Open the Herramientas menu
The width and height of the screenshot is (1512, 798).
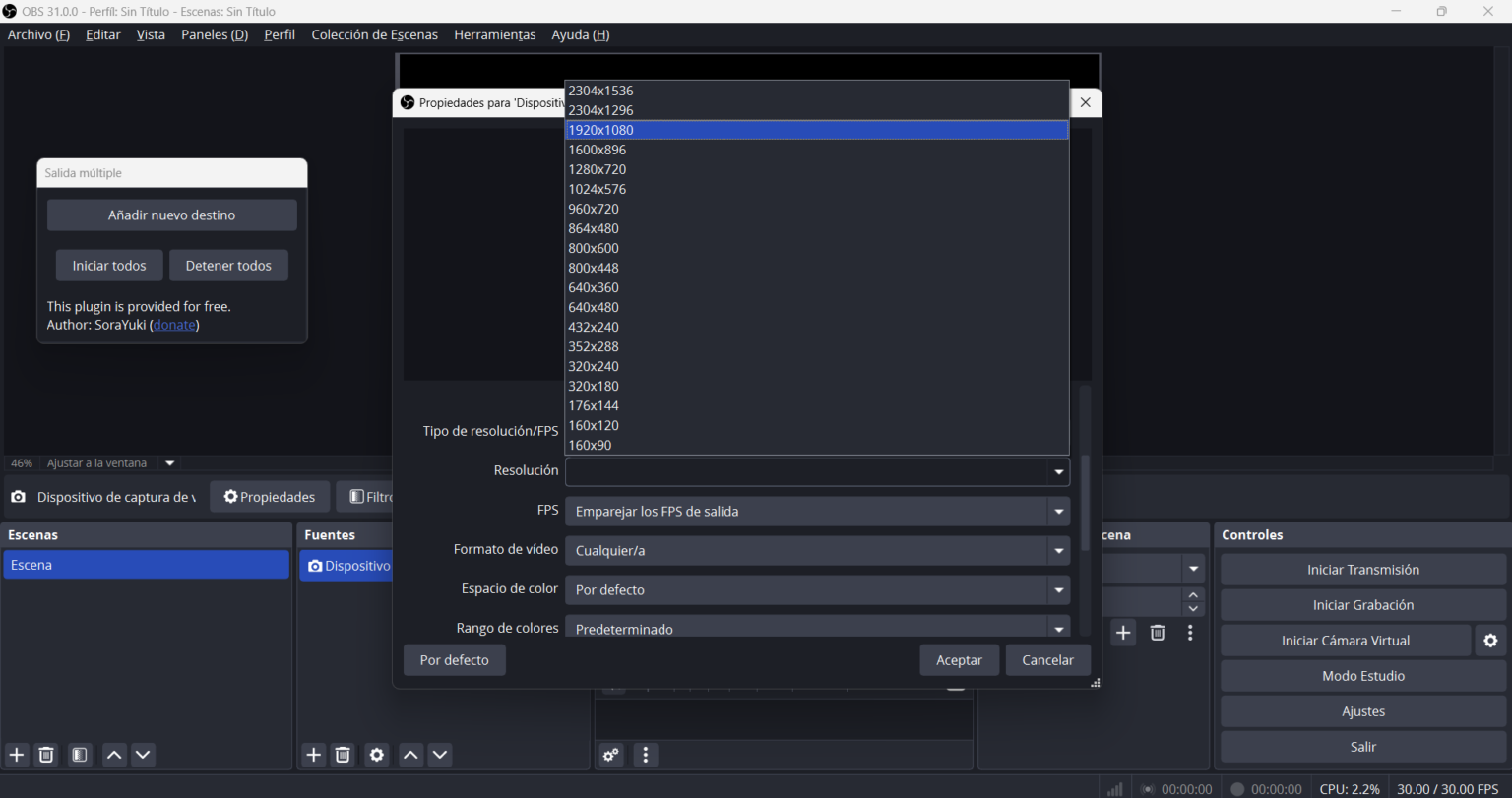tap(494, 34)
